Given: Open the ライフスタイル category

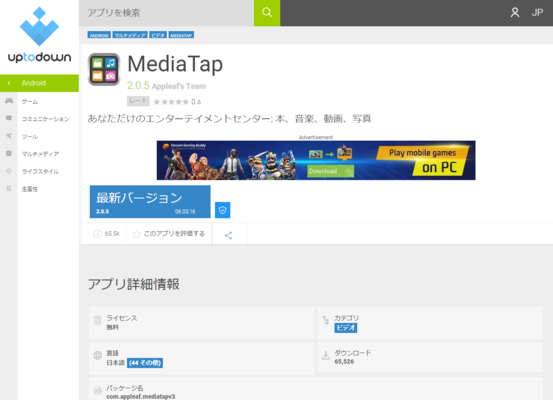Looking at the screenshot, I should click(40, 171).
